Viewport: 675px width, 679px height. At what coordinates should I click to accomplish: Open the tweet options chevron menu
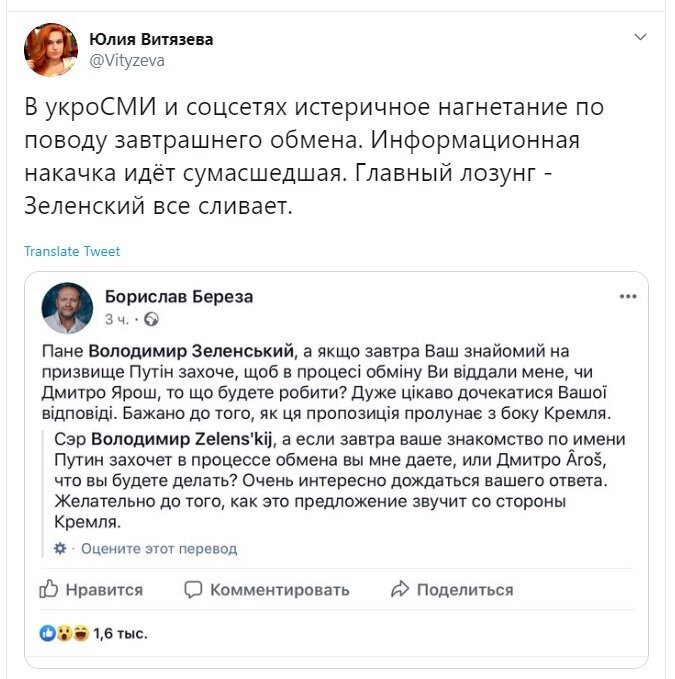coord(640,37)
